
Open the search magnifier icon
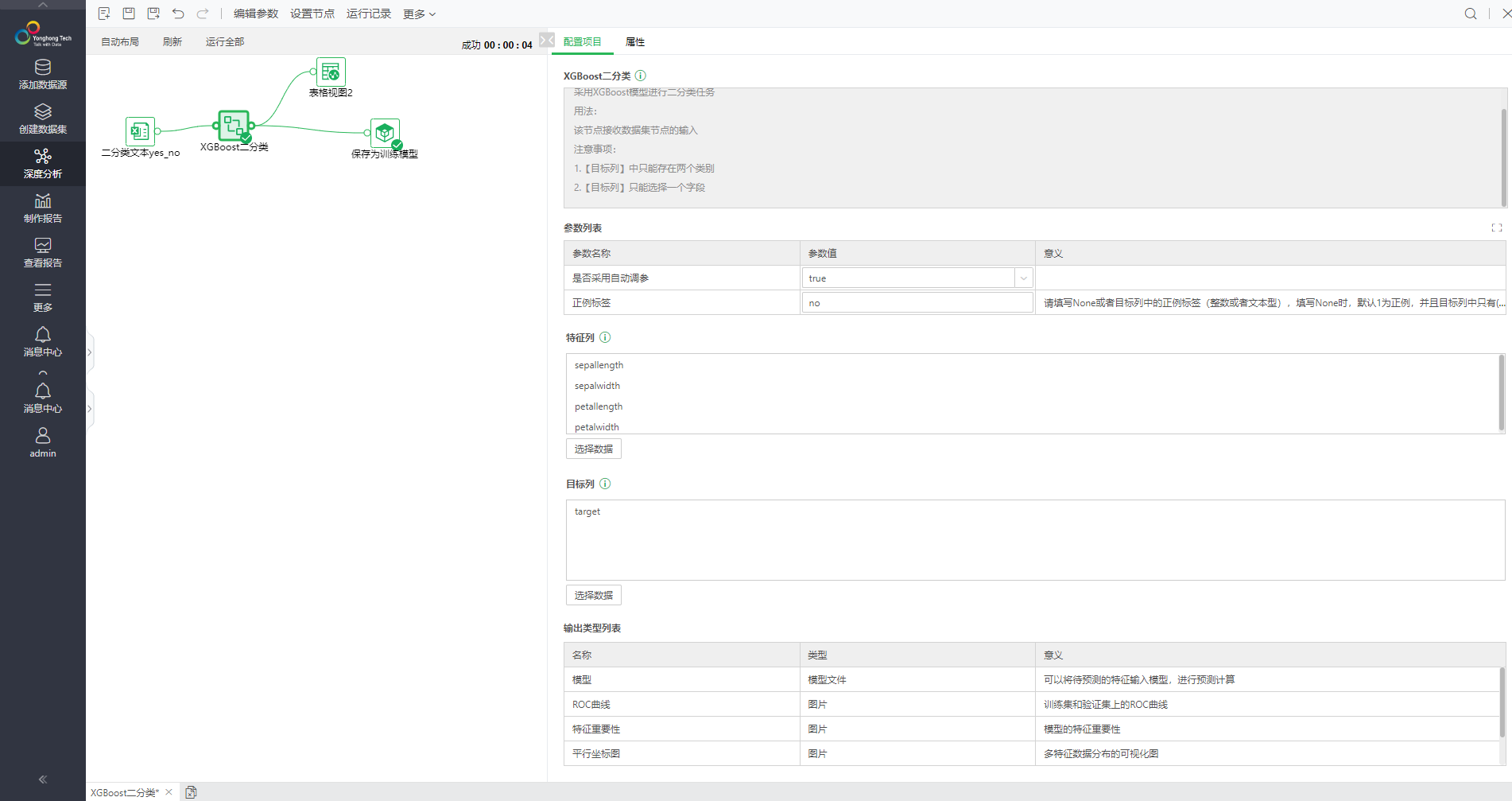pyautogui.click(x=1471, y=14)
